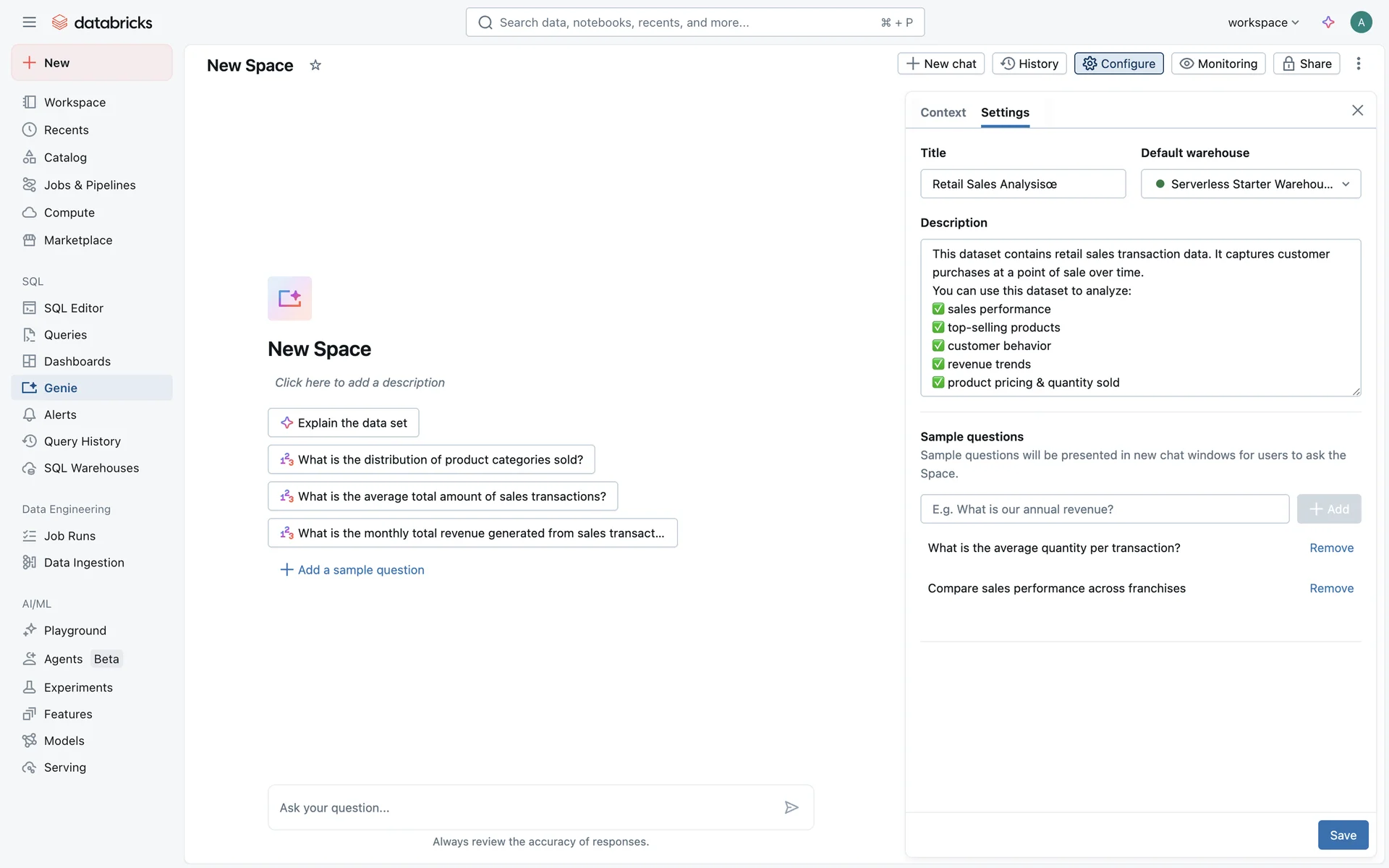Switch to the Context tab
Viewport: 1389px width, 868px height.
(x=943, y=112)
